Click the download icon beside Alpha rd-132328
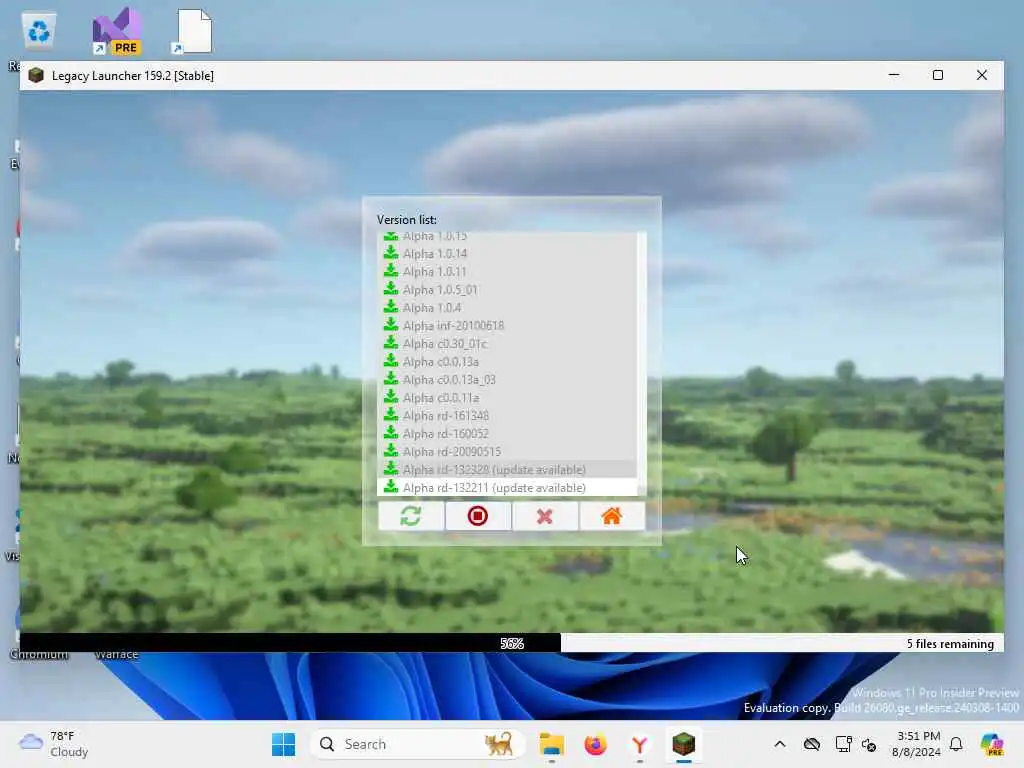Viewport: 1024px width, 768px height. coord(391,469)
